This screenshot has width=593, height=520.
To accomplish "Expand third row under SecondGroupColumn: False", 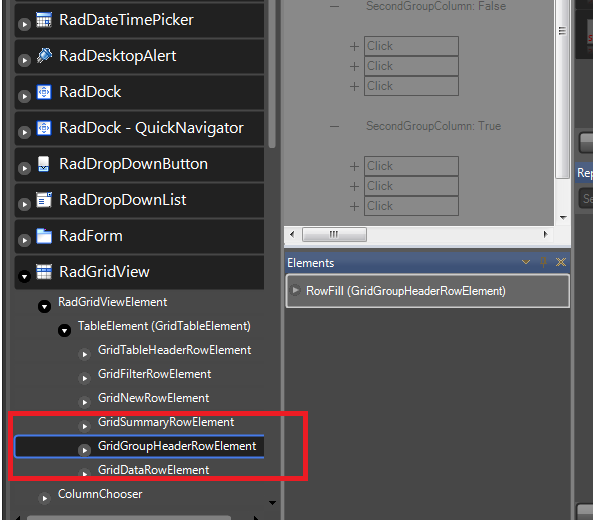I will pyautogui.click(x=354, y=87).
